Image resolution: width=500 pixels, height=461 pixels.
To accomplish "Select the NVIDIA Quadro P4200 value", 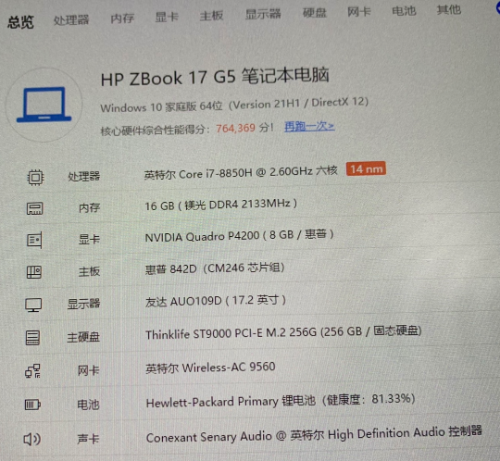I will click(x=239, y=236).
